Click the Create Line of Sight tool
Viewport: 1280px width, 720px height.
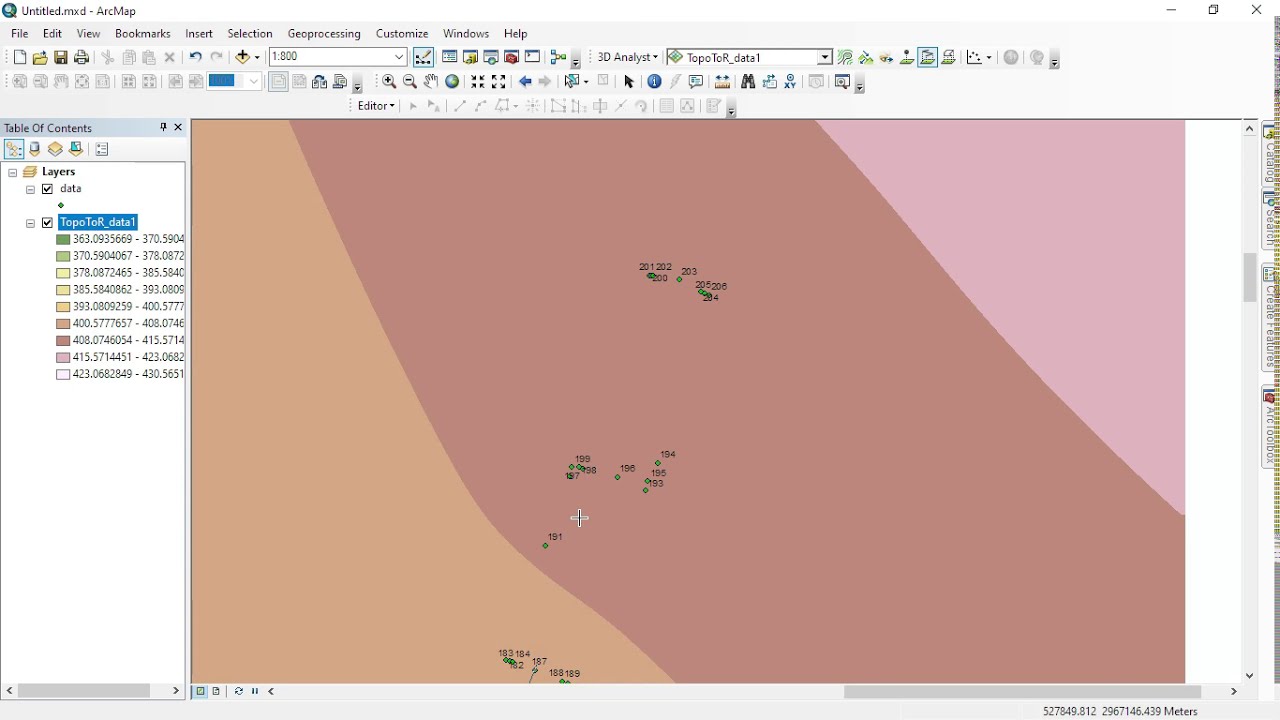coord(887,57)
